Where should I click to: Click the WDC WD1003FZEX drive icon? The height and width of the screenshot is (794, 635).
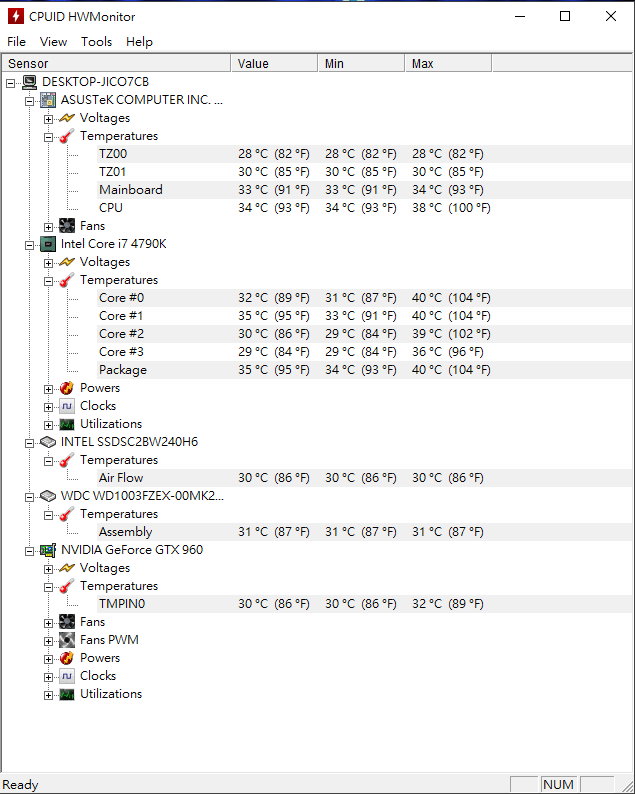coord(48,496)
